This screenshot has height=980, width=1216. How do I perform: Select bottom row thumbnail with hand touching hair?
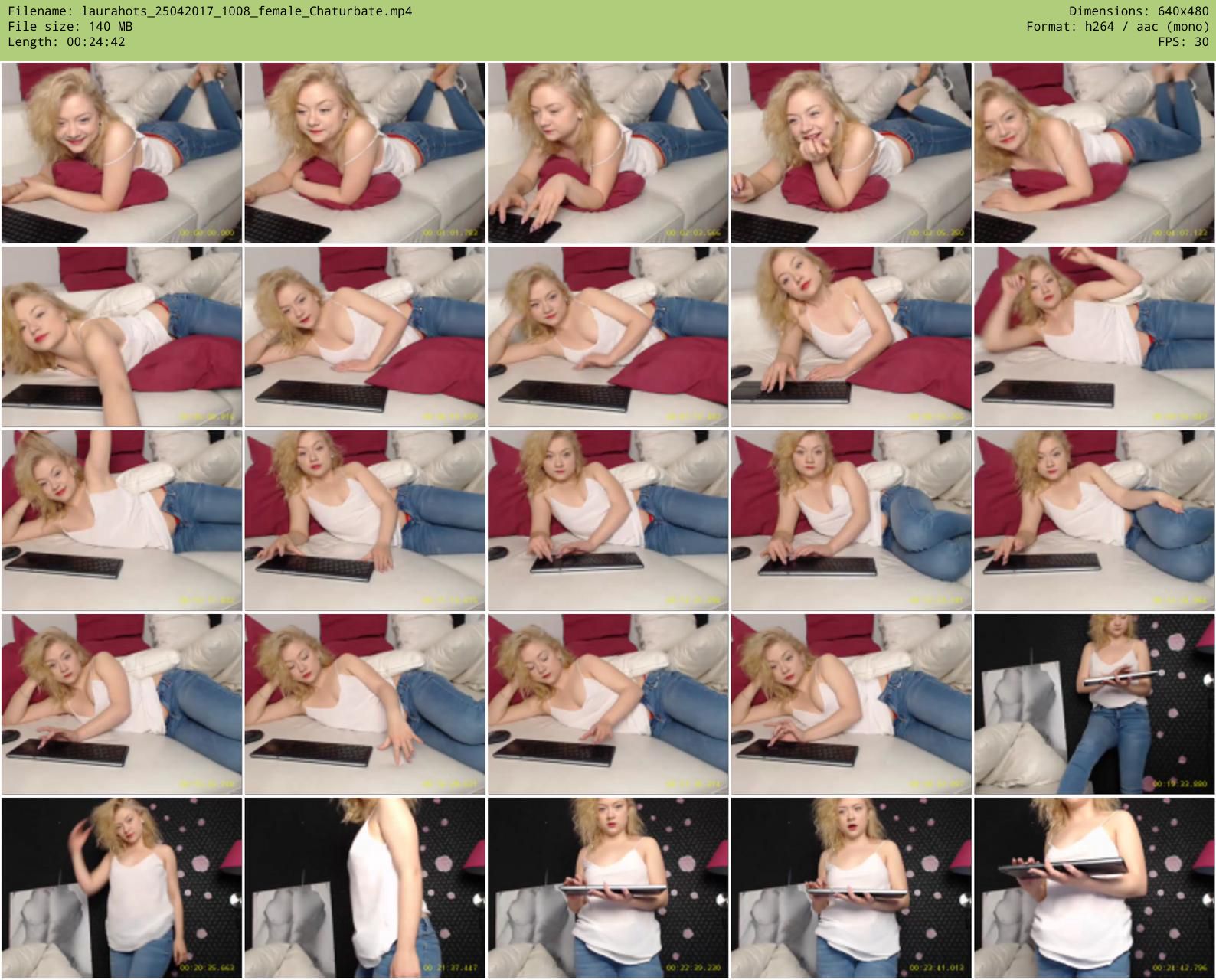[122, 888]
